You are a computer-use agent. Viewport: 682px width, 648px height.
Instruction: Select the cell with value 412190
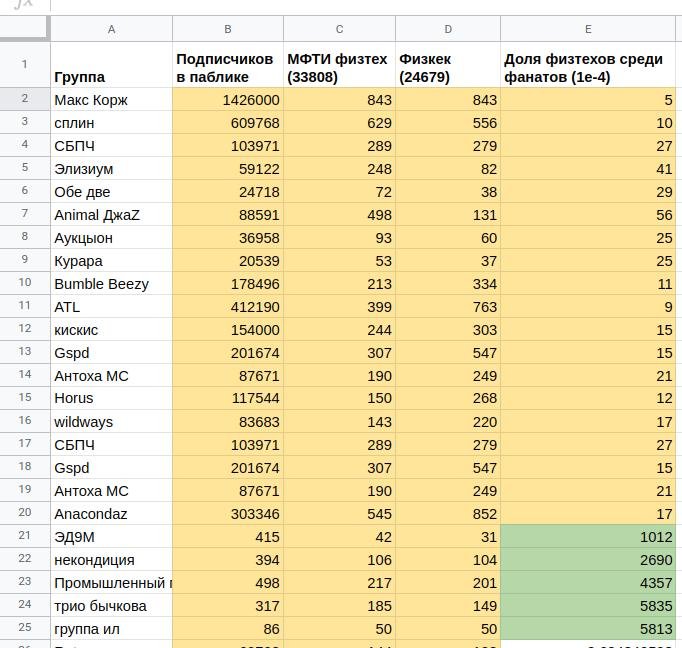point(228,307)
